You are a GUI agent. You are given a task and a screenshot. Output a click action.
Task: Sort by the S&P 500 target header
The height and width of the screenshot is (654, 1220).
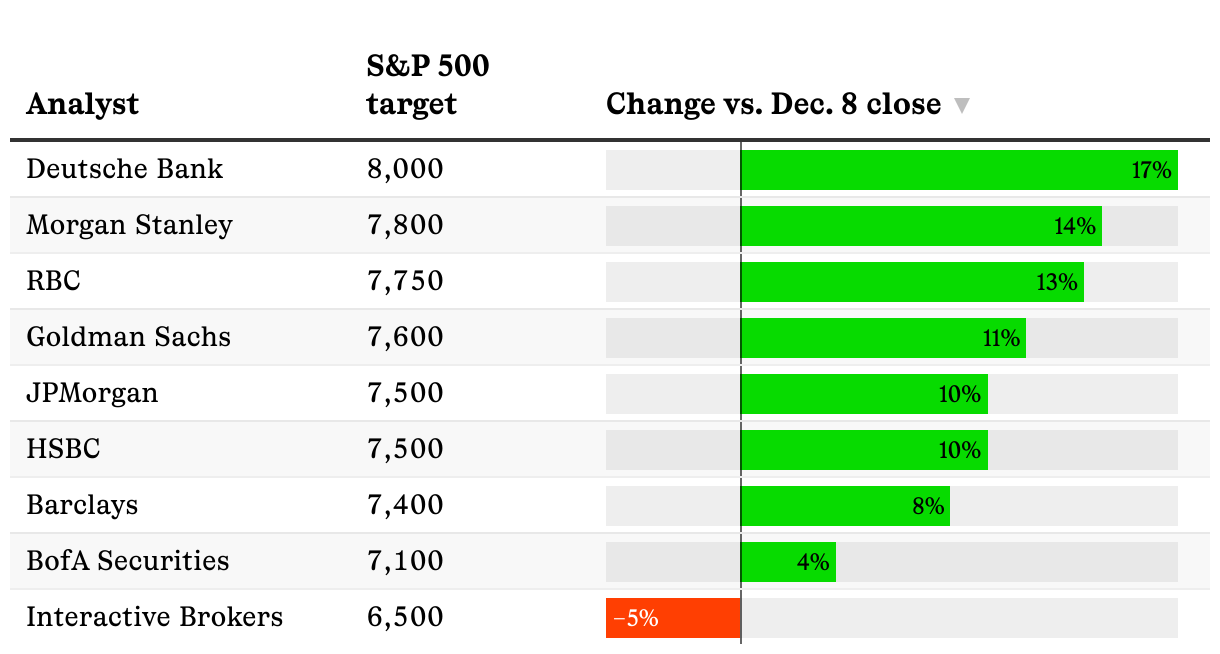click(428, 86)
